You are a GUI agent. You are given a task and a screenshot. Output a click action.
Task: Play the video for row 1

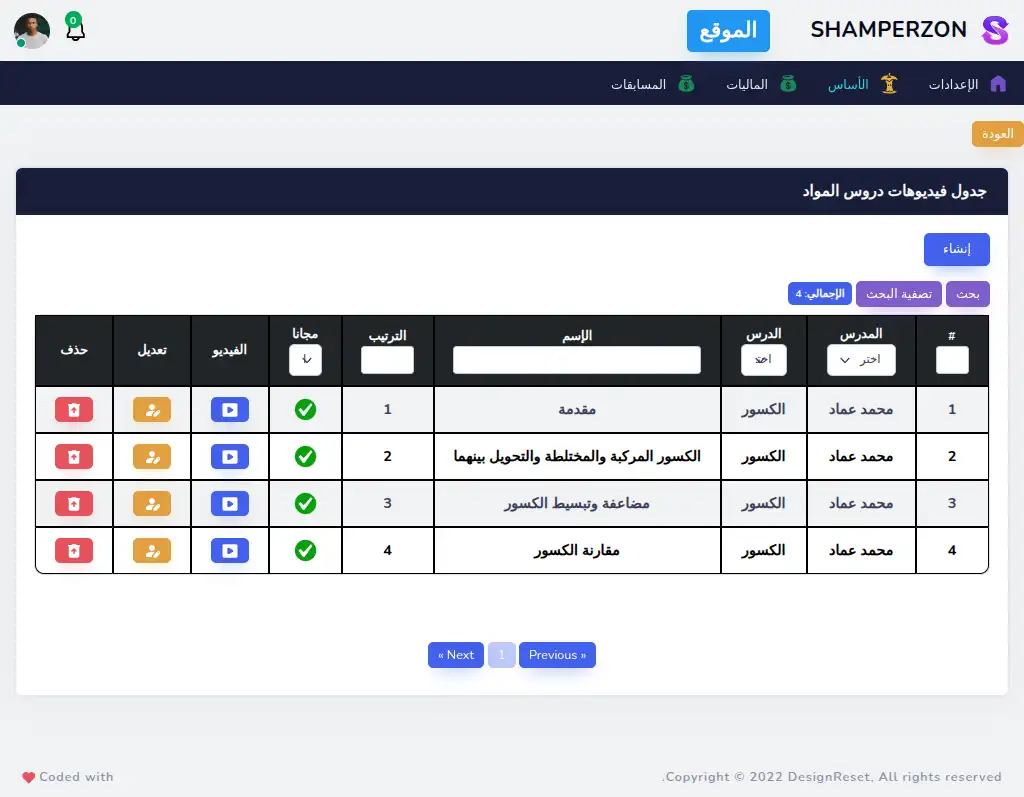(230, 409)
